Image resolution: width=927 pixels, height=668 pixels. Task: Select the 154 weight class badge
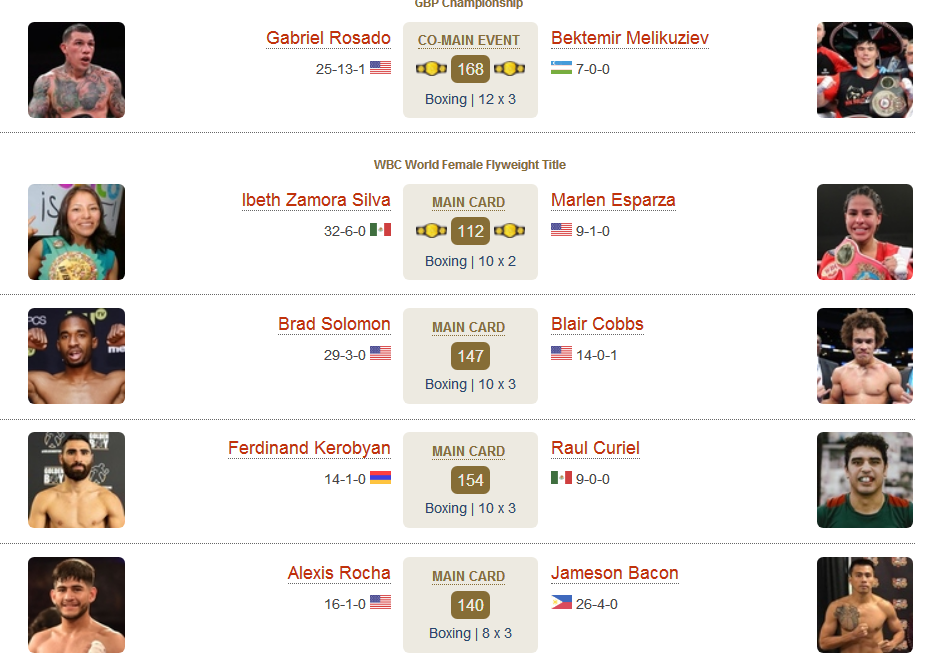click(471, 480)
